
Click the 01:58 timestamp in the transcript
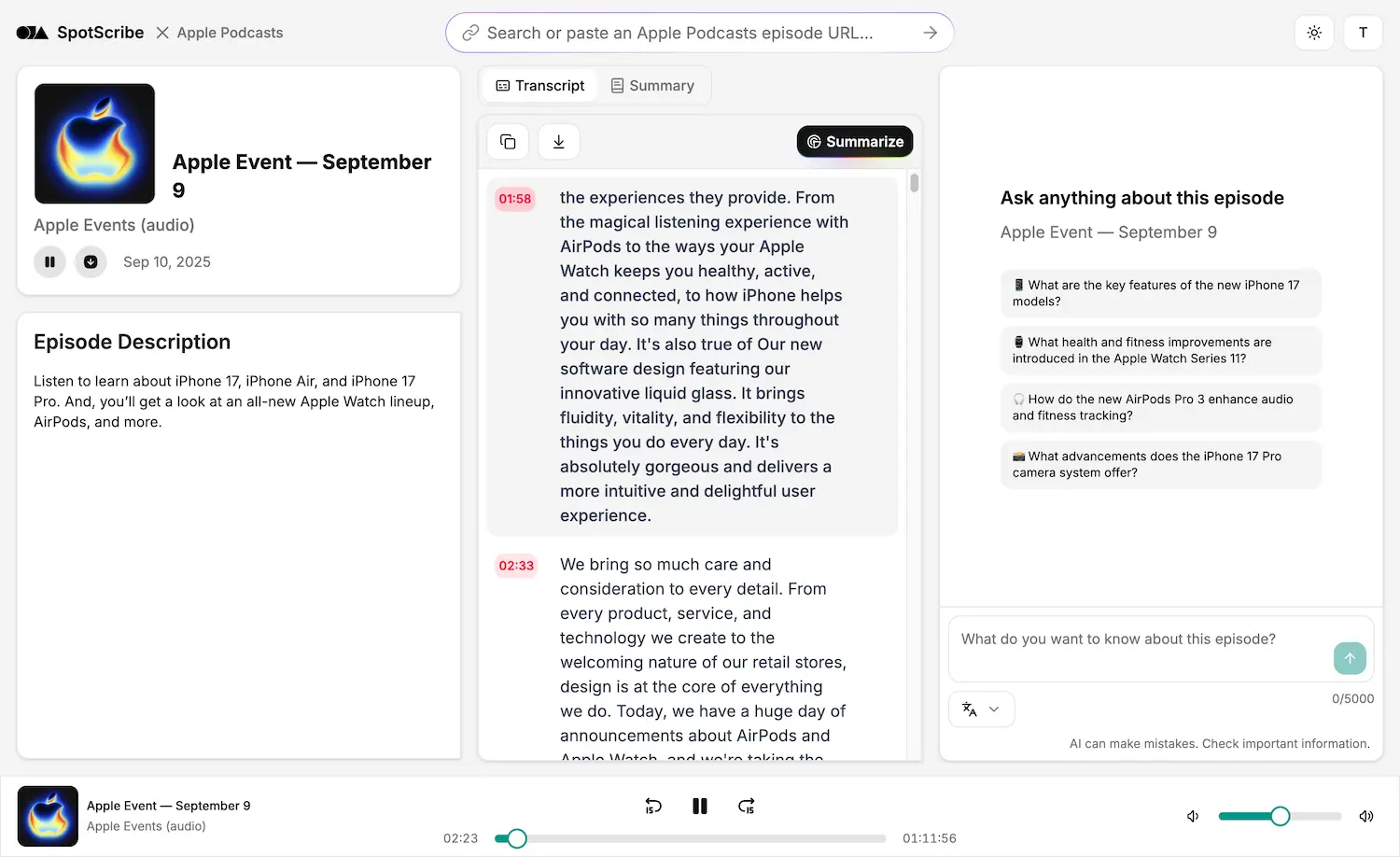click(514, 198)
